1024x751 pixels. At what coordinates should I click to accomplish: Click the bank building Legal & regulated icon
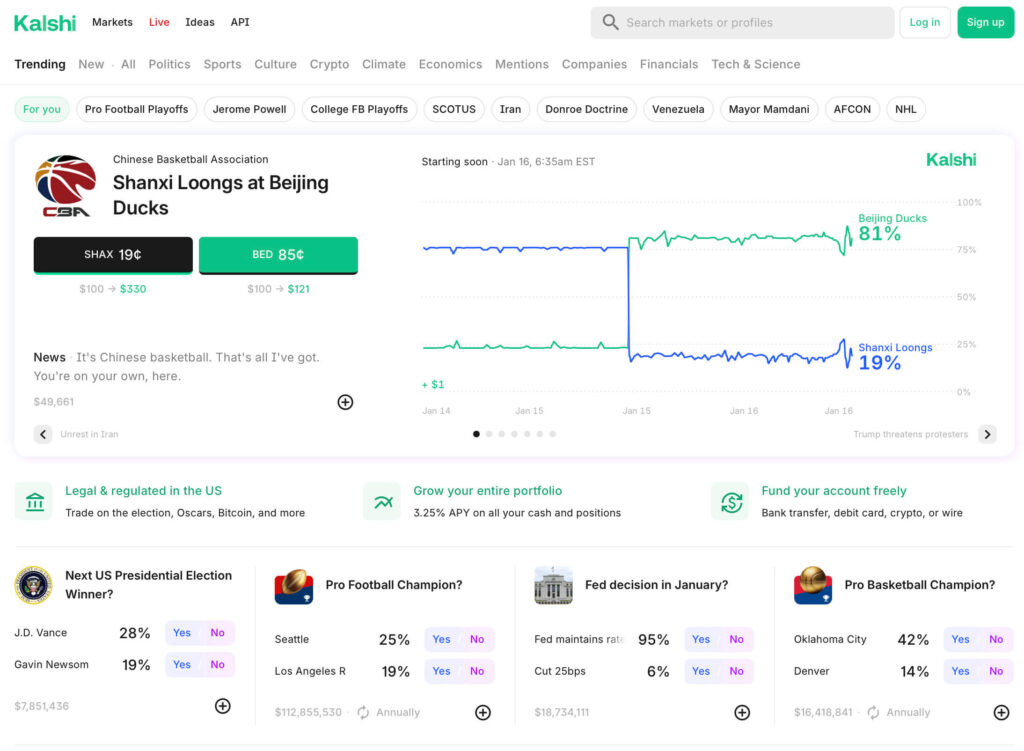pyautogui.click(x=35, y=502)
